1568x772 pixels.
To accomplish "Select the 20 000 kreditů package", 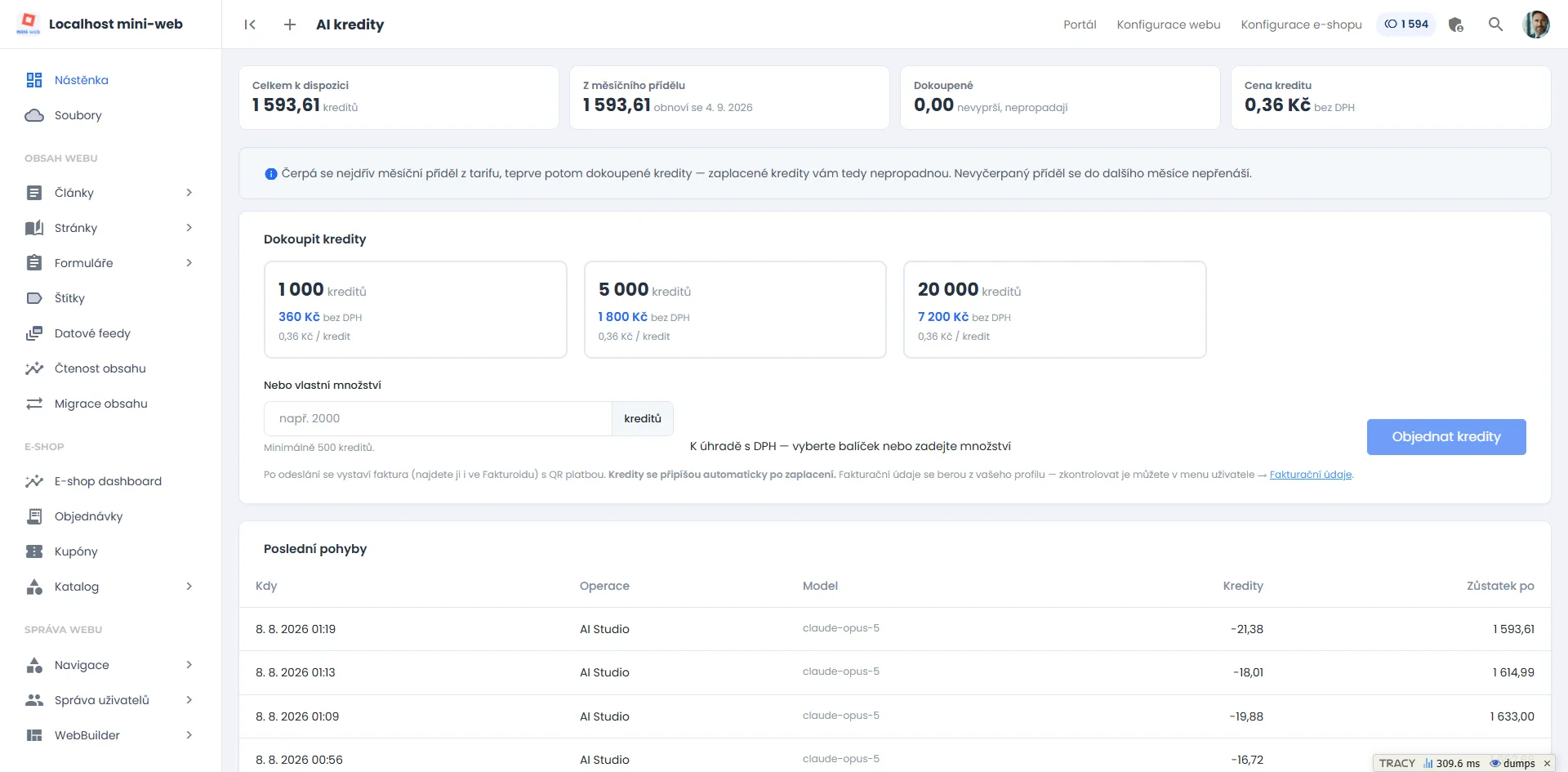I will click(x=1054, y=310).
